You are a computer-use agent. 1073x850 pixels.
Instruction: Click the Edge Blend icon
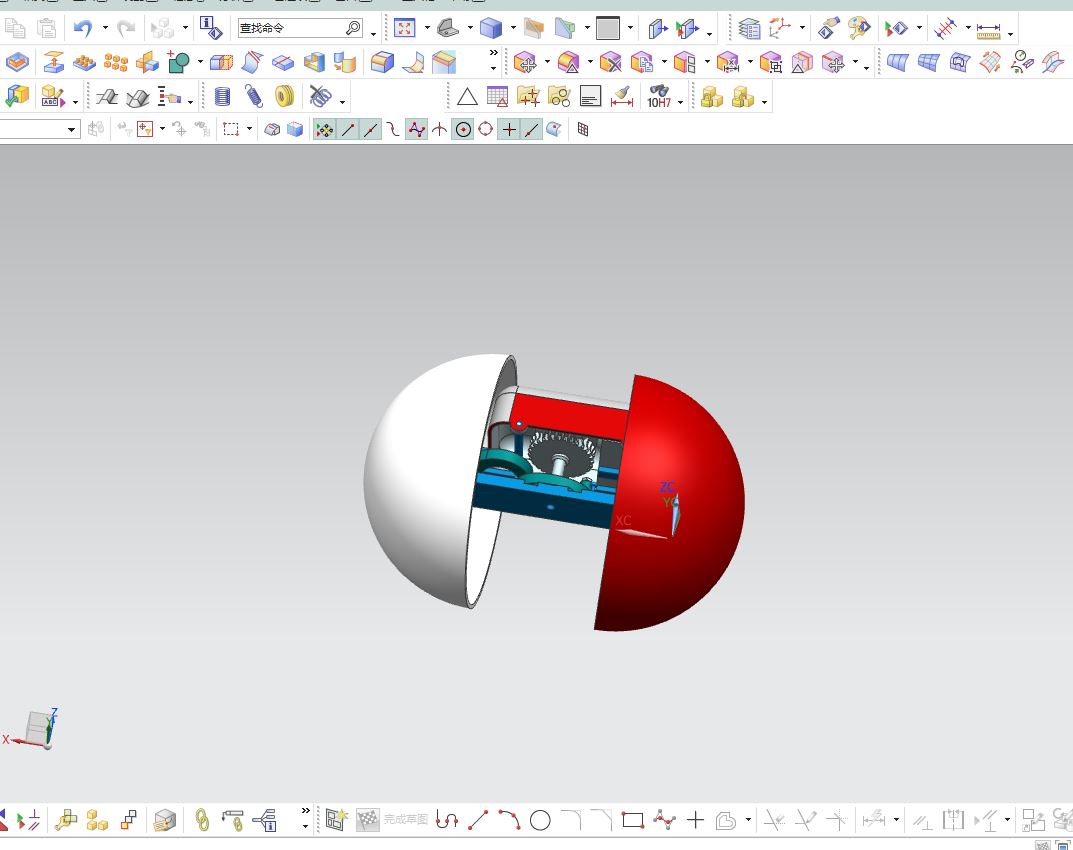pyautogui.click(x=382, y=62)
